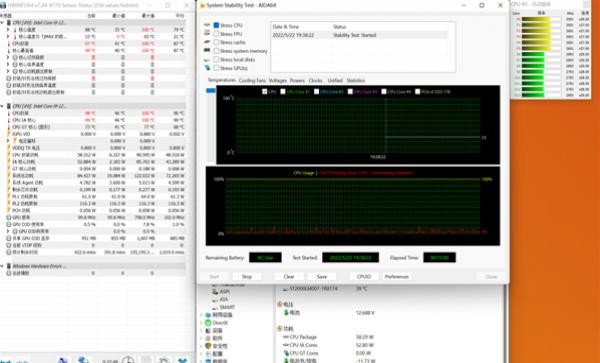Image resolution: width=600 pixels, height=363 pixels.
Task: Expand the 电压偏移 row in HWiNFO
Action: click(x=8, y=141)
